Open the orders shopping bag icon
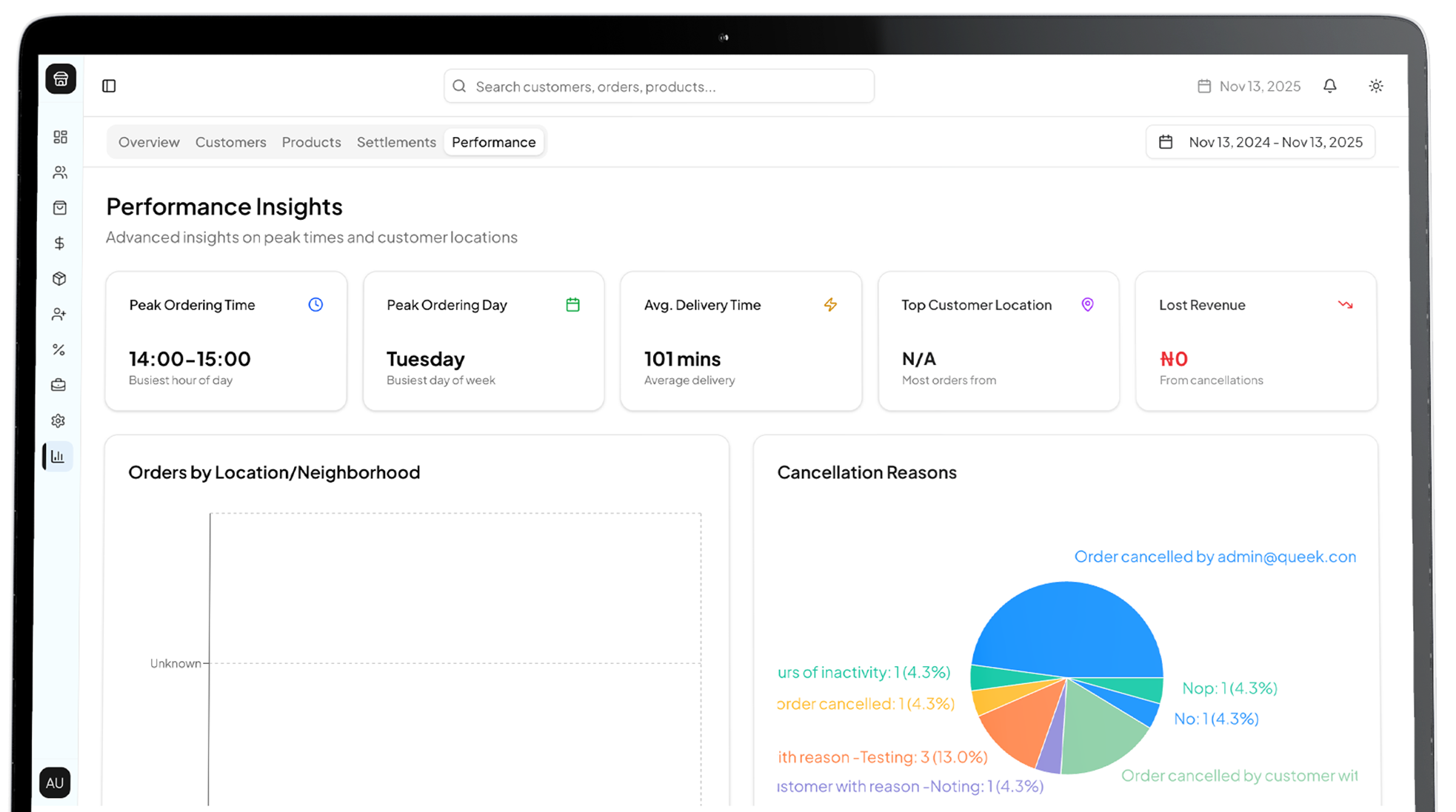This screenshot has height=812, width=1456. [x=60, y=208]
